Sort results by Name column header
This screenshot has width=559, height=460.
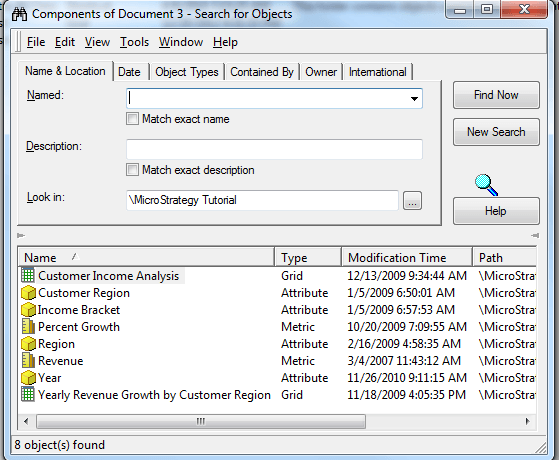tap(146, 257)
